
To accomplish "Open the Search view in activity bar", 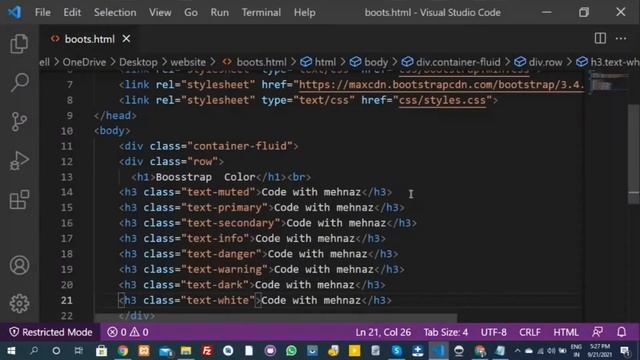I will [x=19, y=82].
